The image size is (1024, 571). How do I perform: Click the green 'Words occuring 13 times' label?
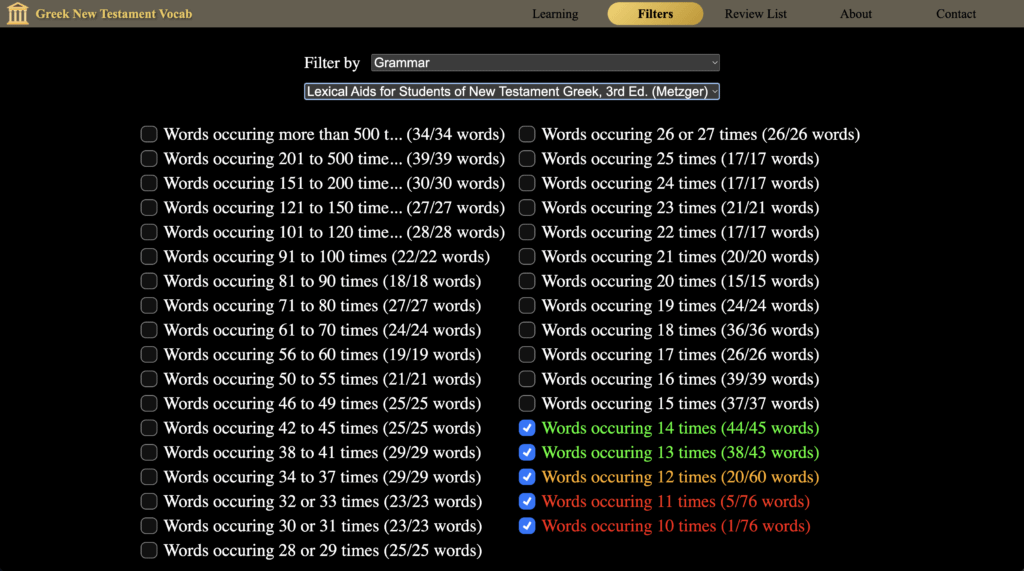tap(680, 453)
